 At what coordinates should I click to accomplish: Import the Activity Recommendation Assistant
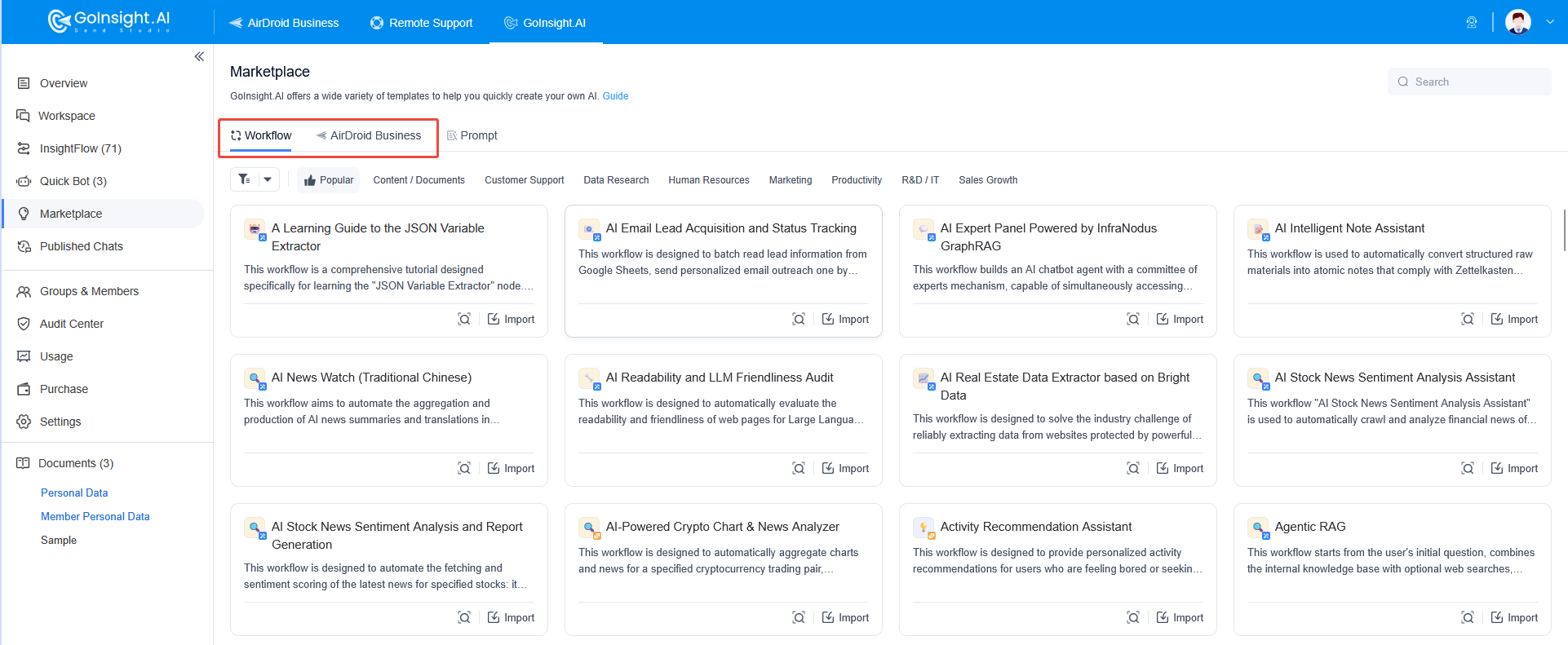click(x=1180, y=617)
